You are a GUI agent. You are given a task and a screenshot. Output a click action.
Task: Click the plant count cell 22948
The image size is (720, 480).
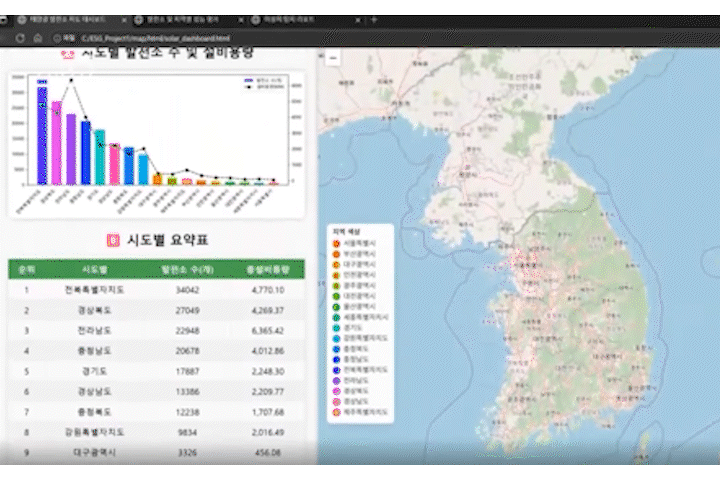187,331
